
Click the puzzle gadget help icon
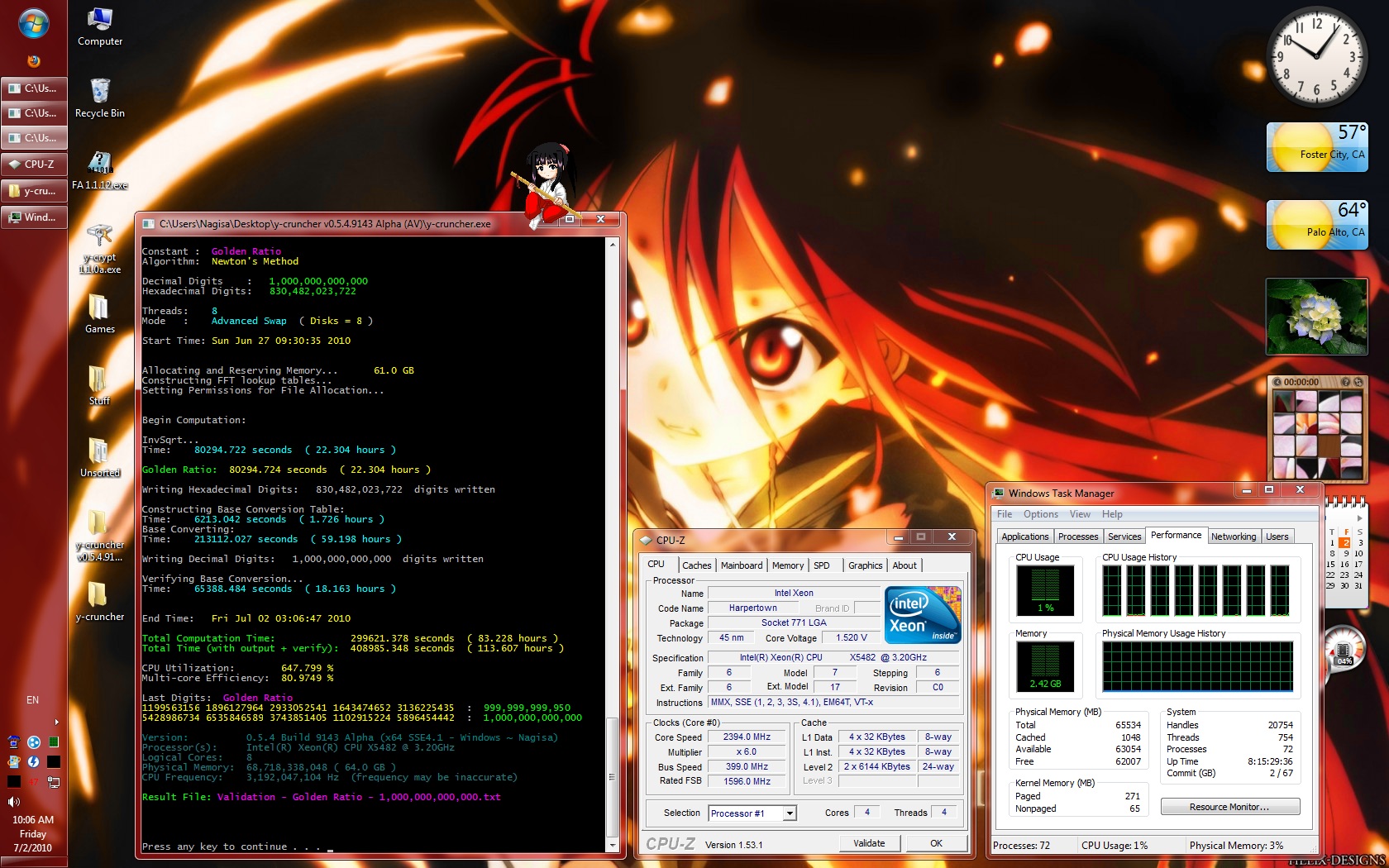[1345, 382]
